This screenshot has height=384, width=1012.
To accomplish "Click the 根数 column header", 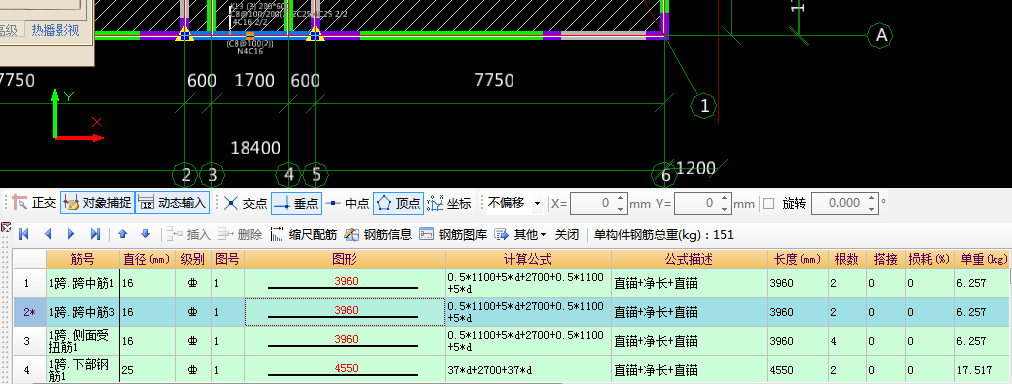I will click(x=847, y=260).
